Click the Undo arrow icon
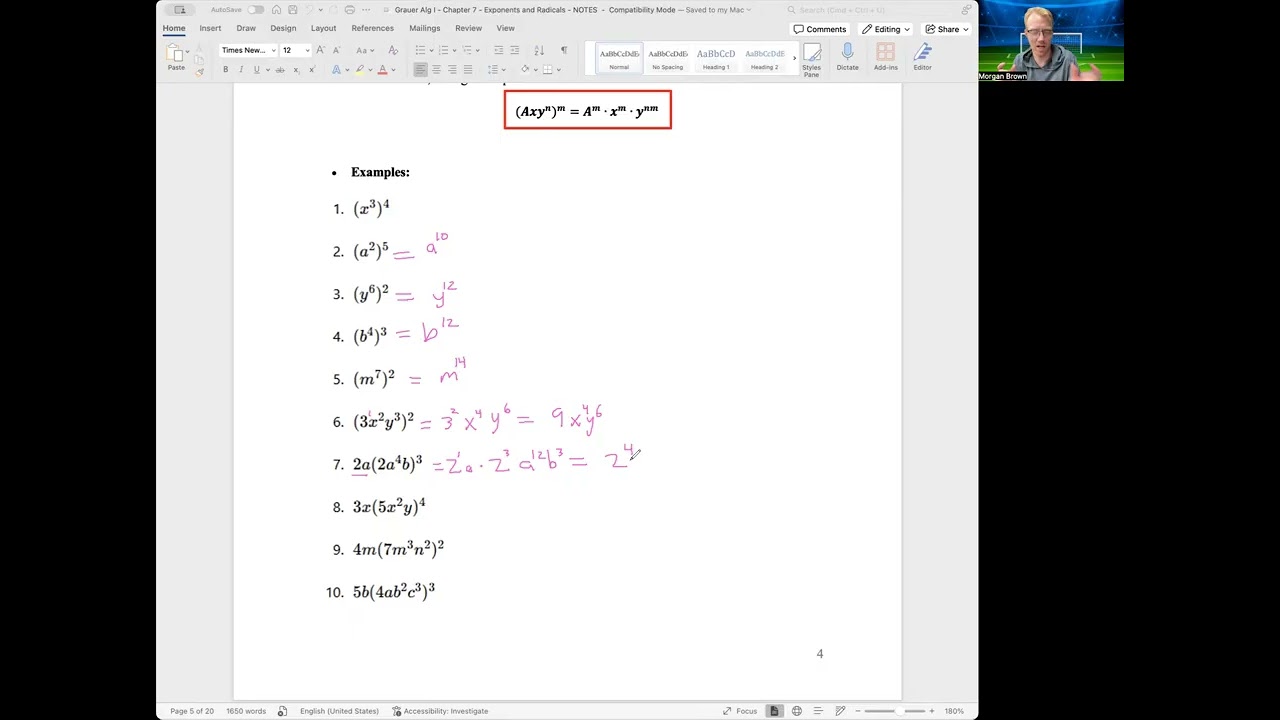 coord(309,10)
